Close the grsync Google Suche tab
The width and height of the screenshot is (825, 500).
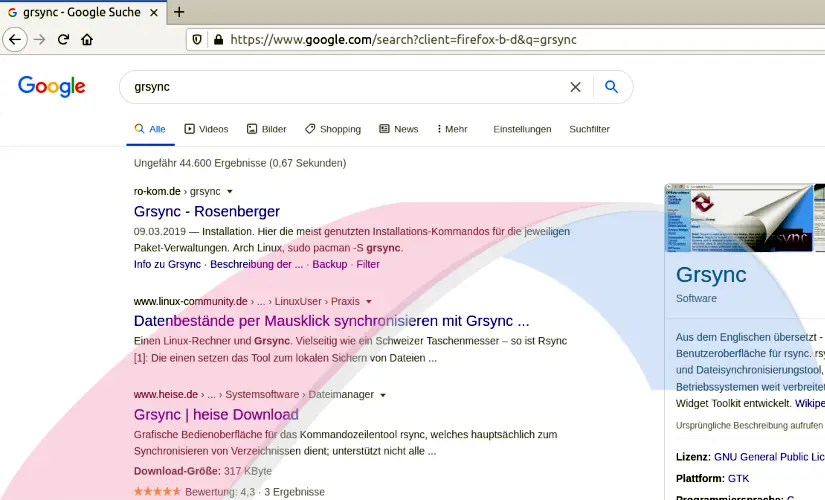tap(154, 12)
